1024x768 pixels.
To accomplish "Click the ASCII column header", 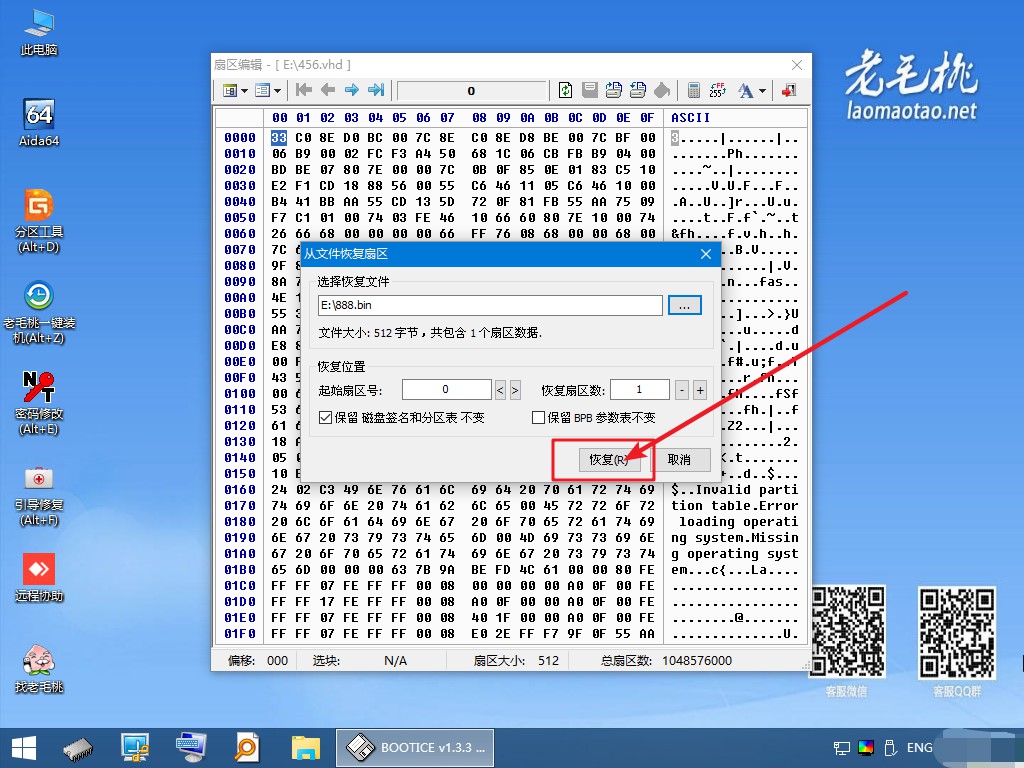I will (690, 118).
